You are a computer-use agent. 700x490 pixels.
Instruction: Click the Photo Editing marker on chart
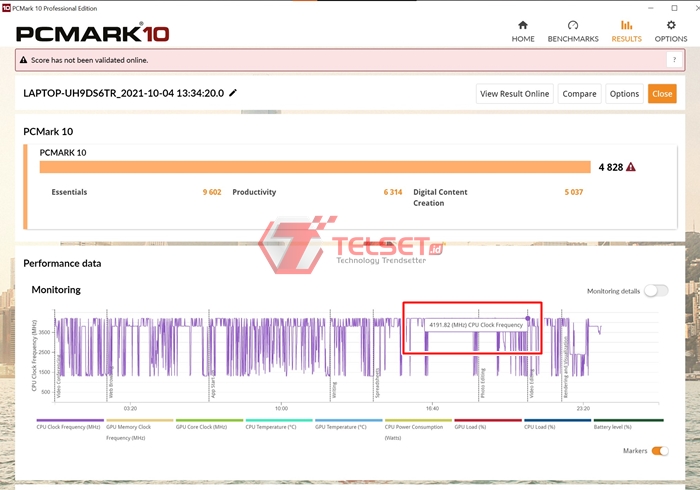(483, 384)
